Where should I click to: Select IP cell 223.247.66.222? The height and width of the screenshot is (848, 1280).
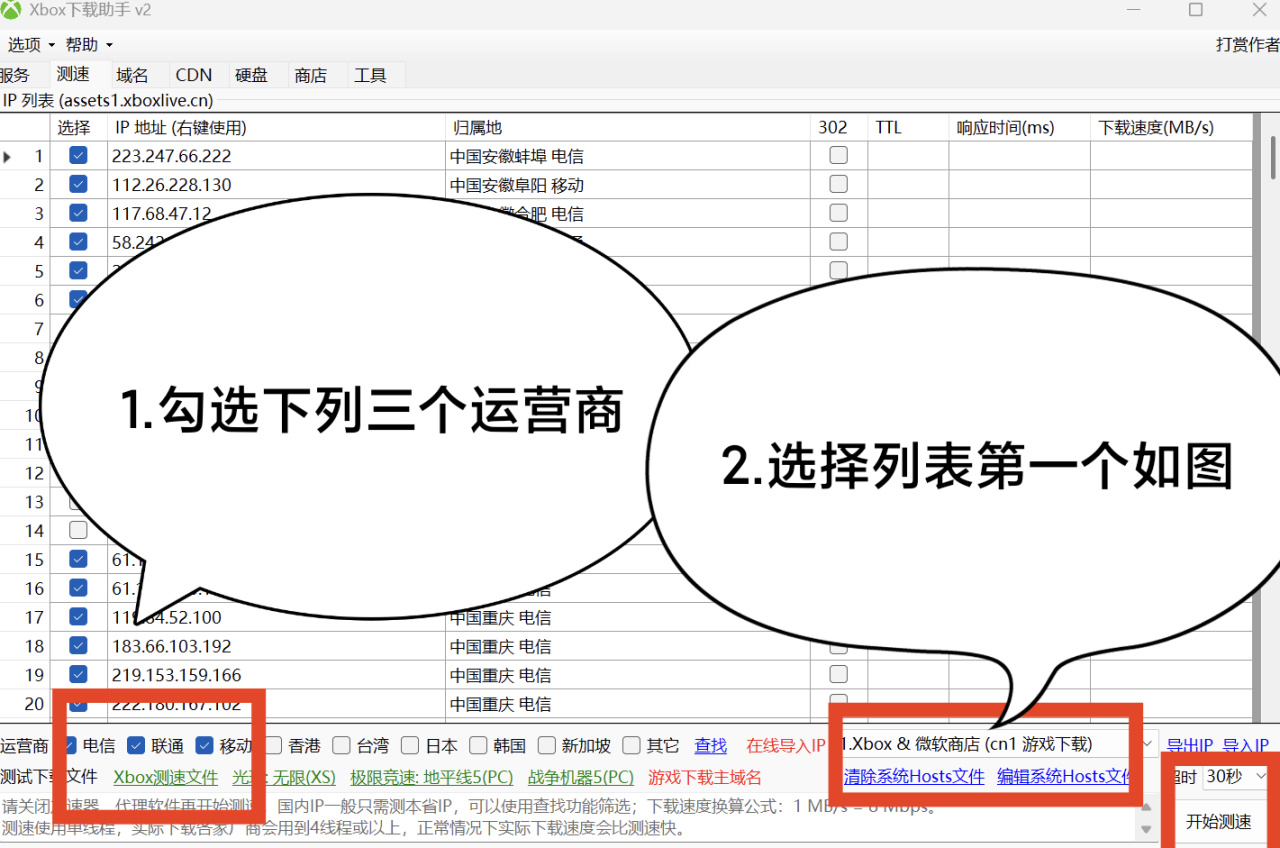pos(275,156)
